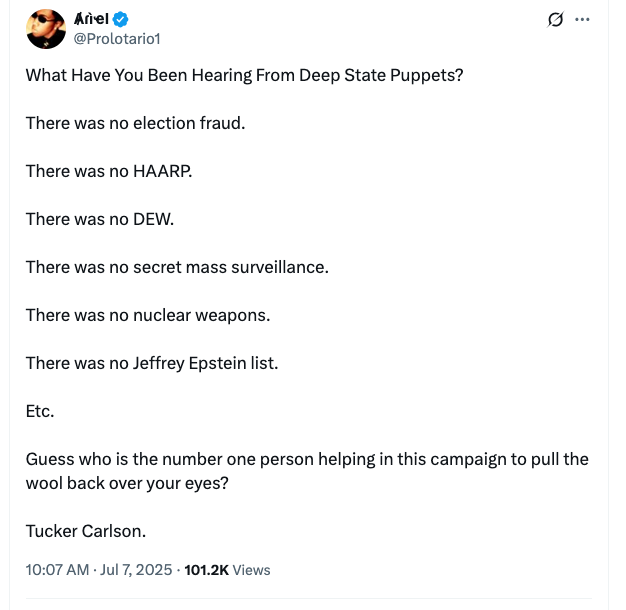This screenshot has height=610, width=626.
Task: Click the Grok explain-post icon
Action: click(556, 20)
